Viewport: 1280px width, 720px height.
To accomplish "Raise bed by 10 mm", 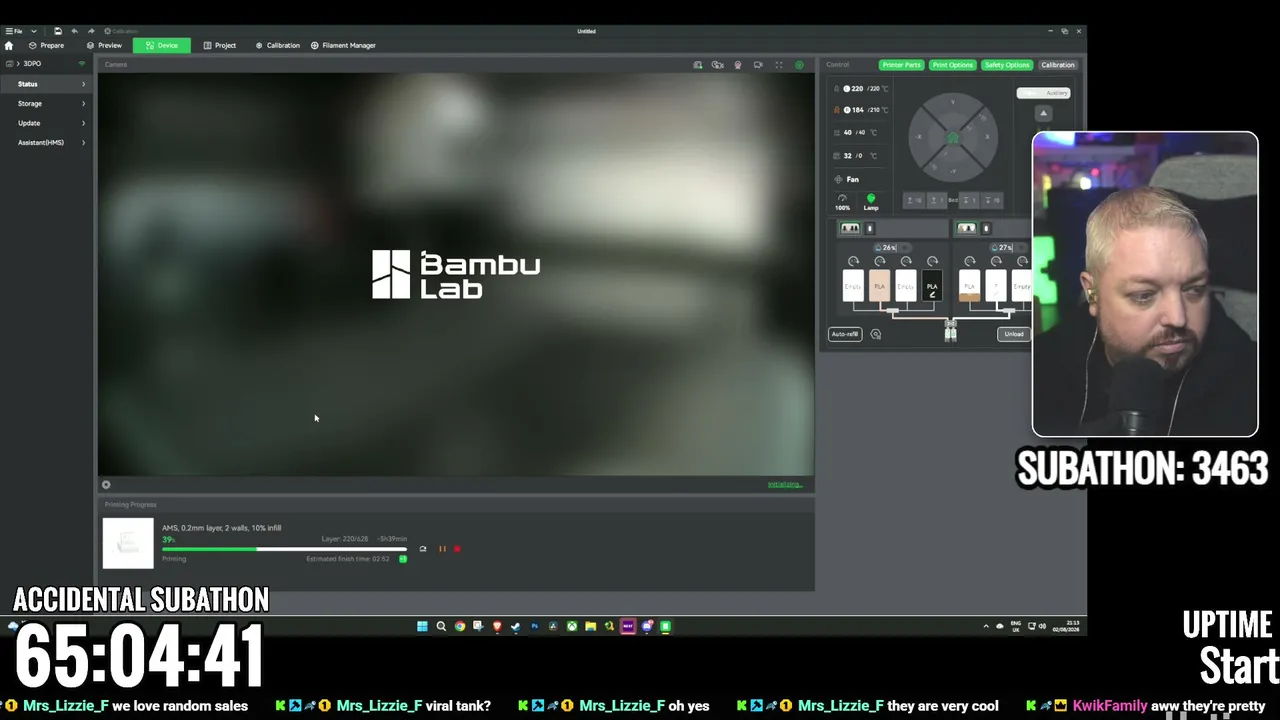I will point(913,200).
